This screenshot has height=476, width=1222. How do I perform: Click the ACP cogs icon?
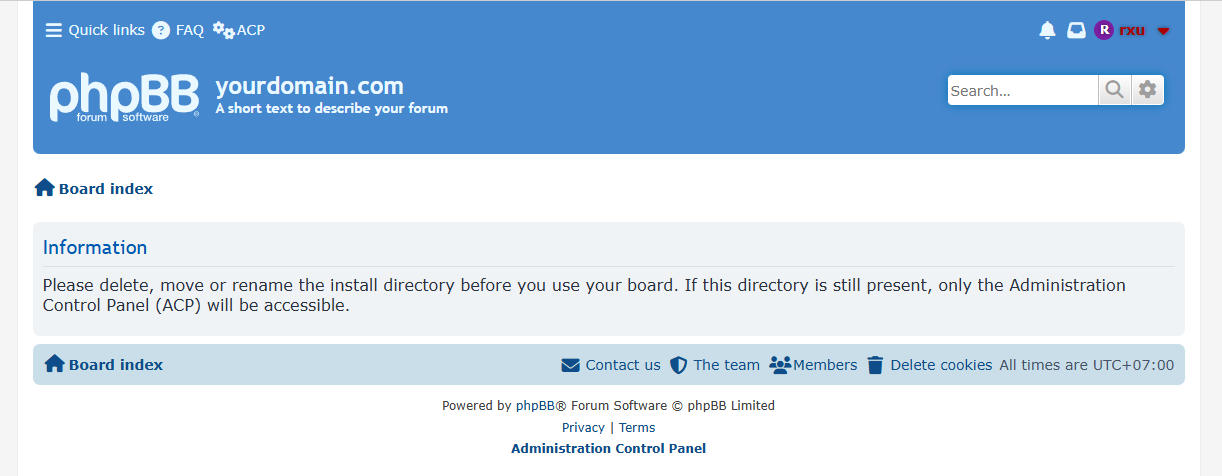tap(224, 30)
